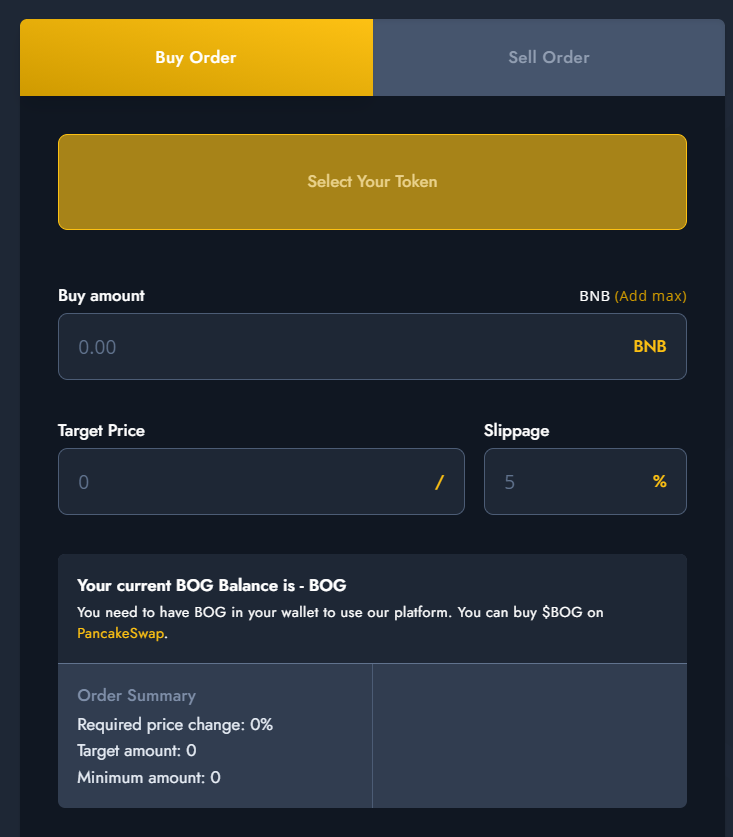The image size is (733, 837).
Task: Click the (Add max) link
Action: click(650, 296)
